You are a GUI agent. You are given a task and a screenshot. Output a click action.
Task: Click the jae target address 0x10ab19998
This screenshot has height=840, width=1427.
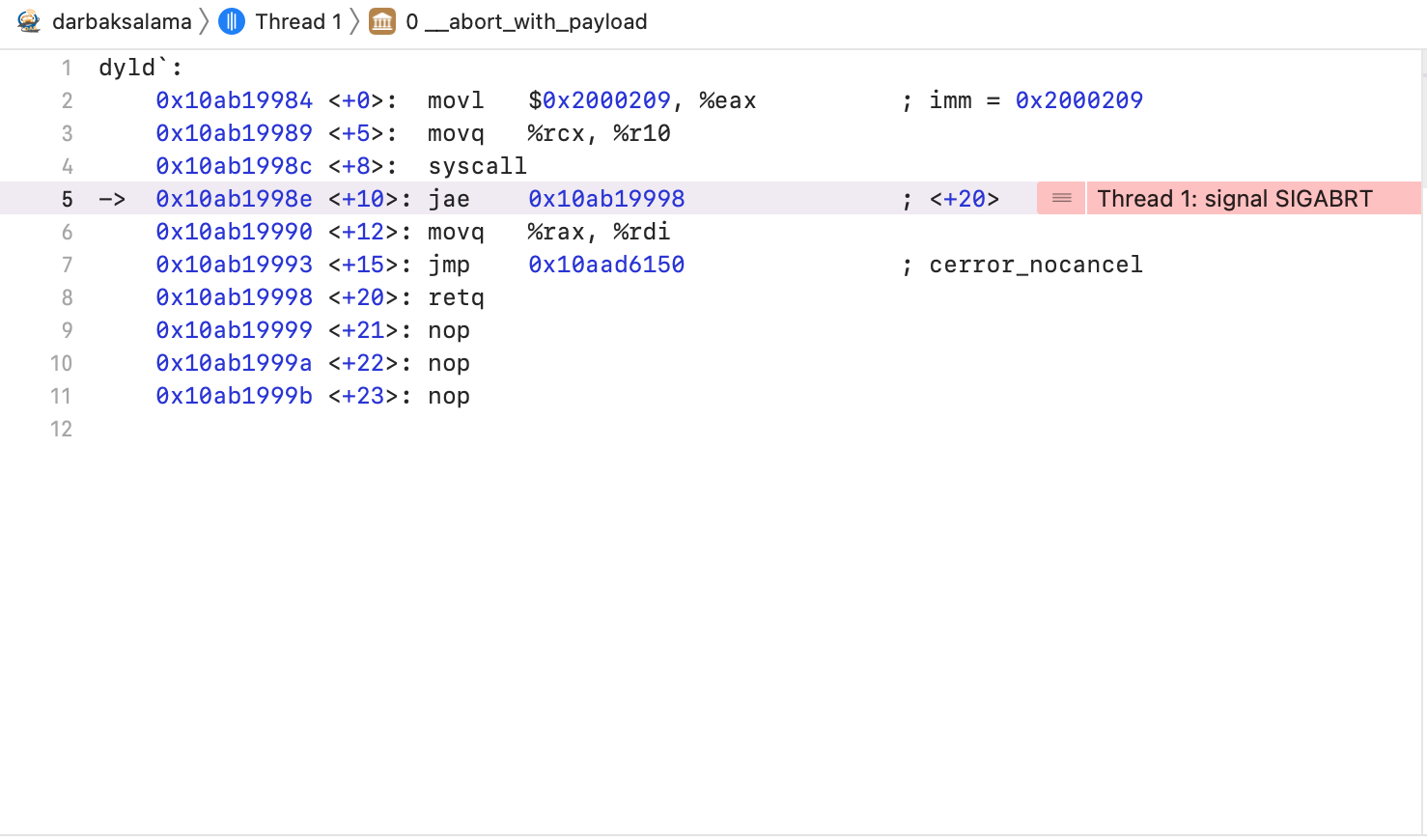tap(606, 199)
